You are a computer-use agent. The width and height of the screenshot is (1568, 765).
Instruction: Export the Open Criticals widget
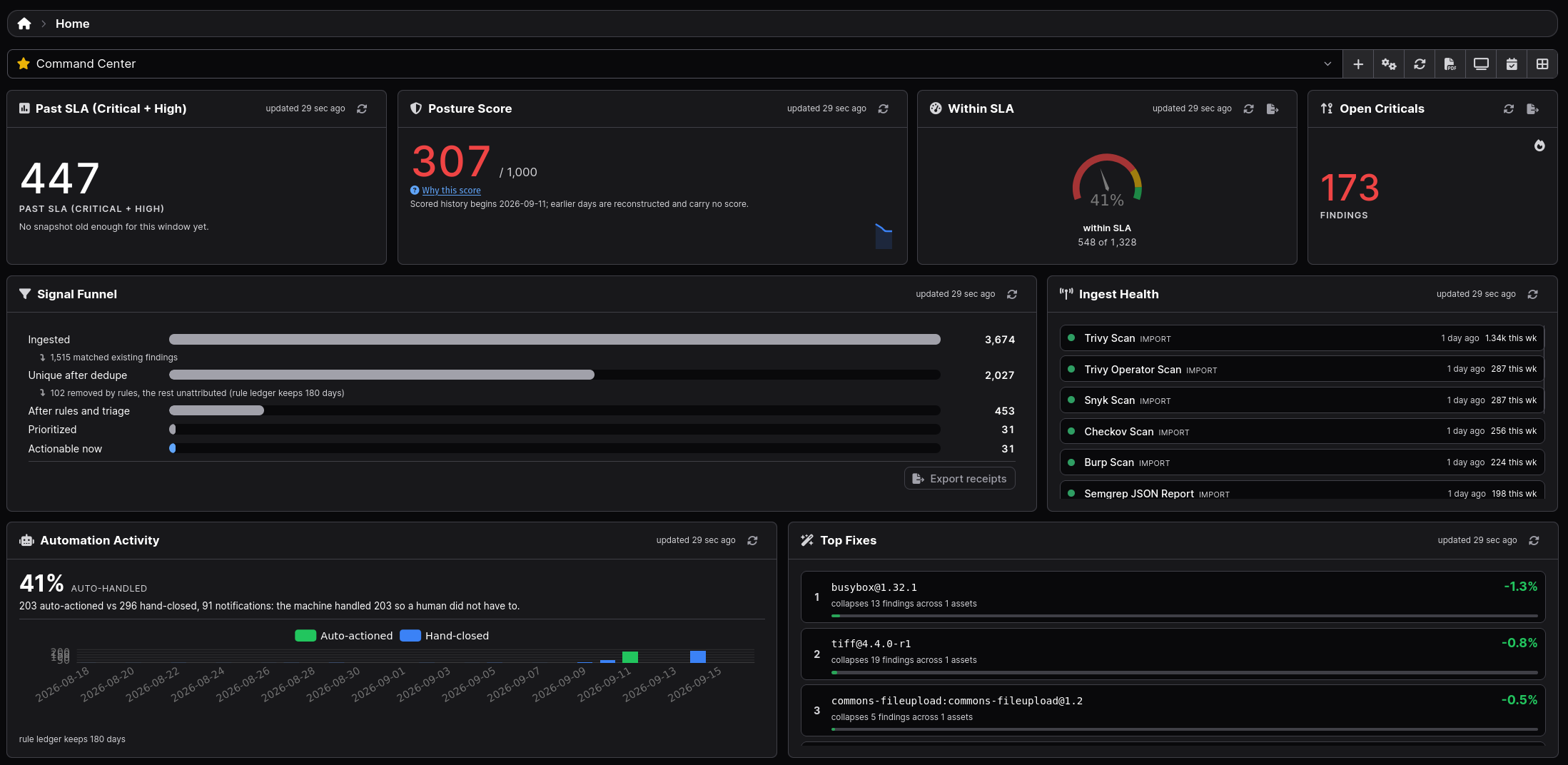(x=1532, y=108)
